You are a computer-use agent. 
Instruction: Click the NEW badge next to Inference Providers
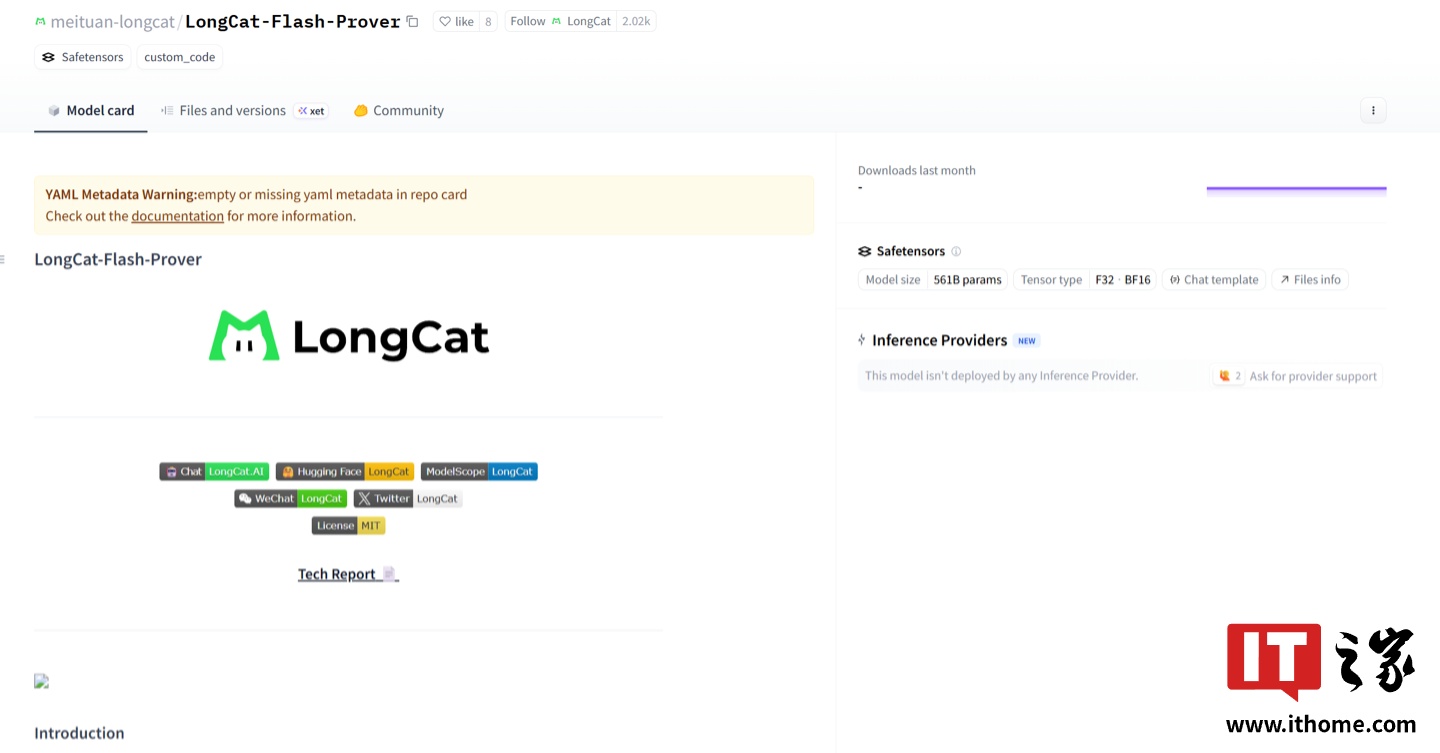click(1026, 340)
